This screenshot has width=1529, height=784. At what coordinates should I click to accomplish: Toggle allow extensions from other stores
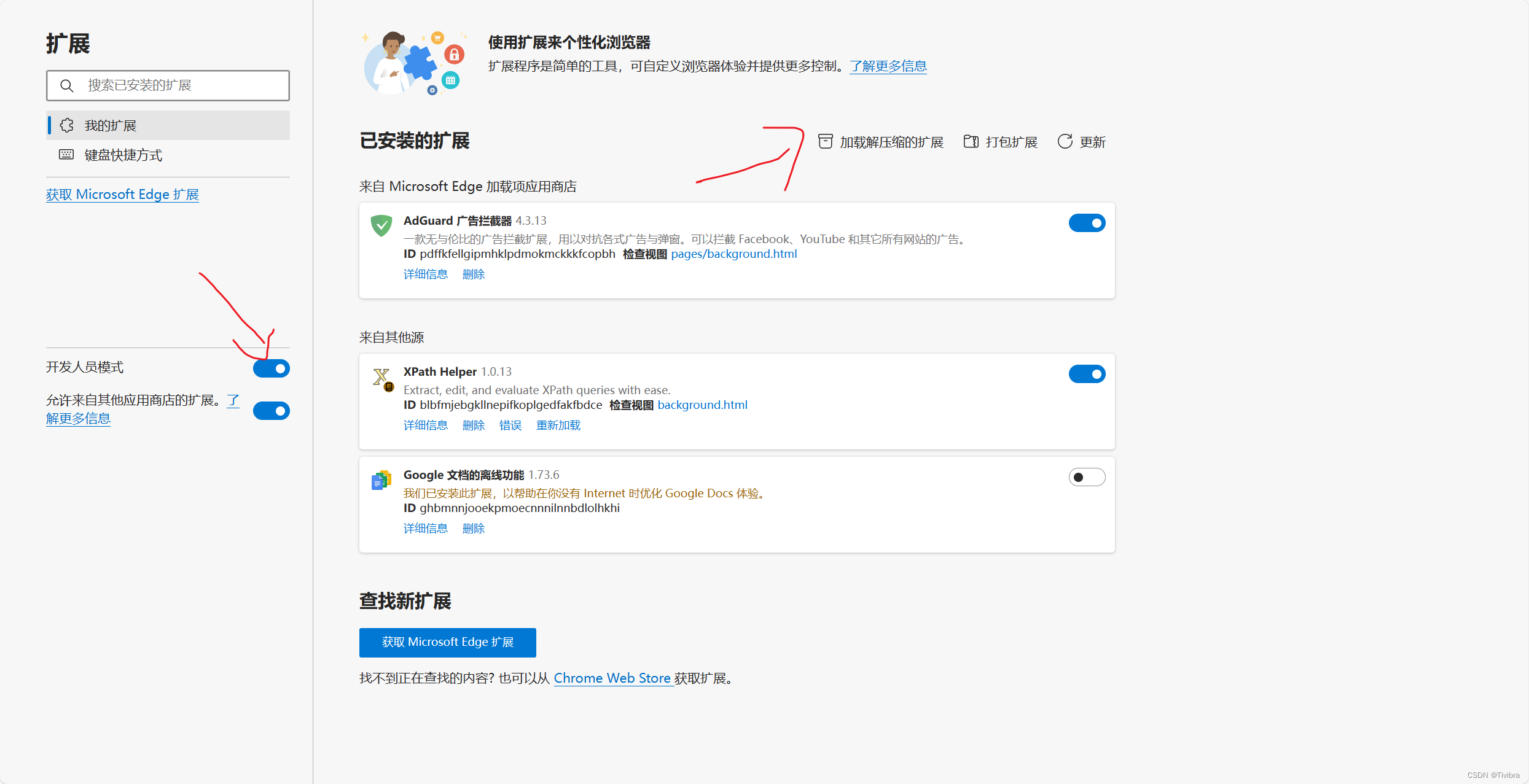pos(271,411)
